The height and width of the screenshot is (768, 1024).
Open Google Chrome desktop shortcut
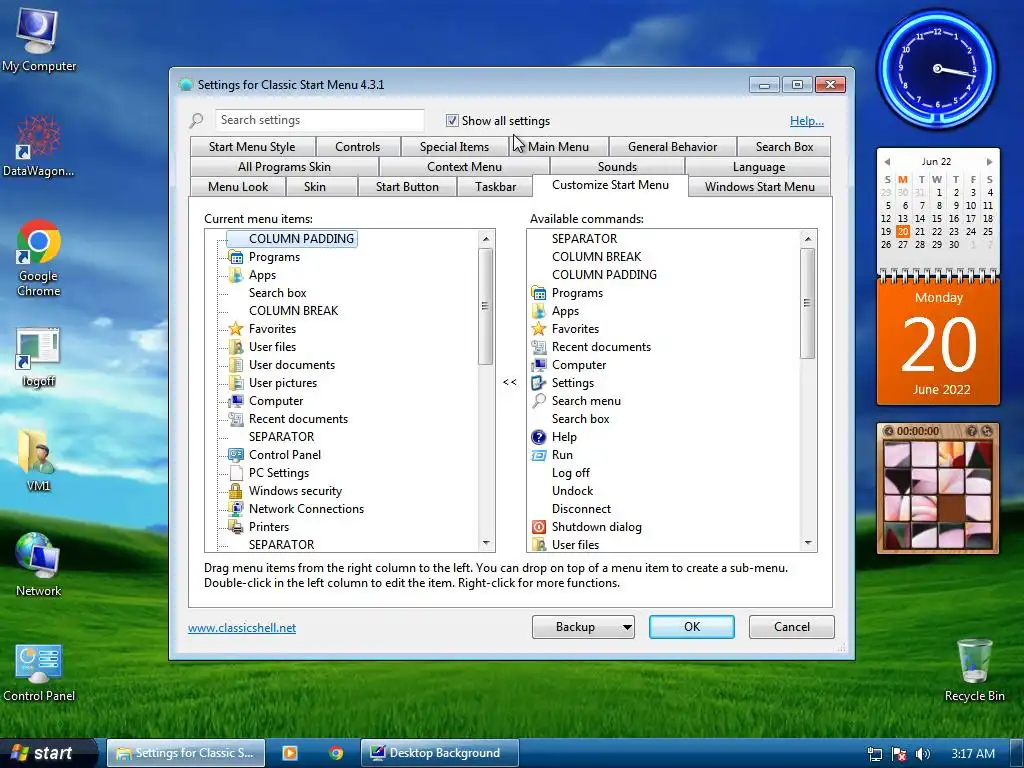click(39, 259)
